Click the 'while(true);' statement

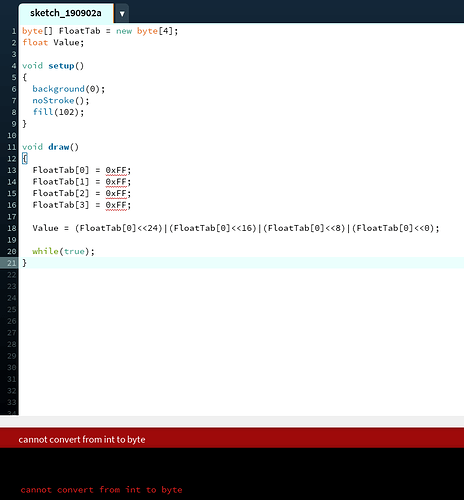click(x=63, y=251)
